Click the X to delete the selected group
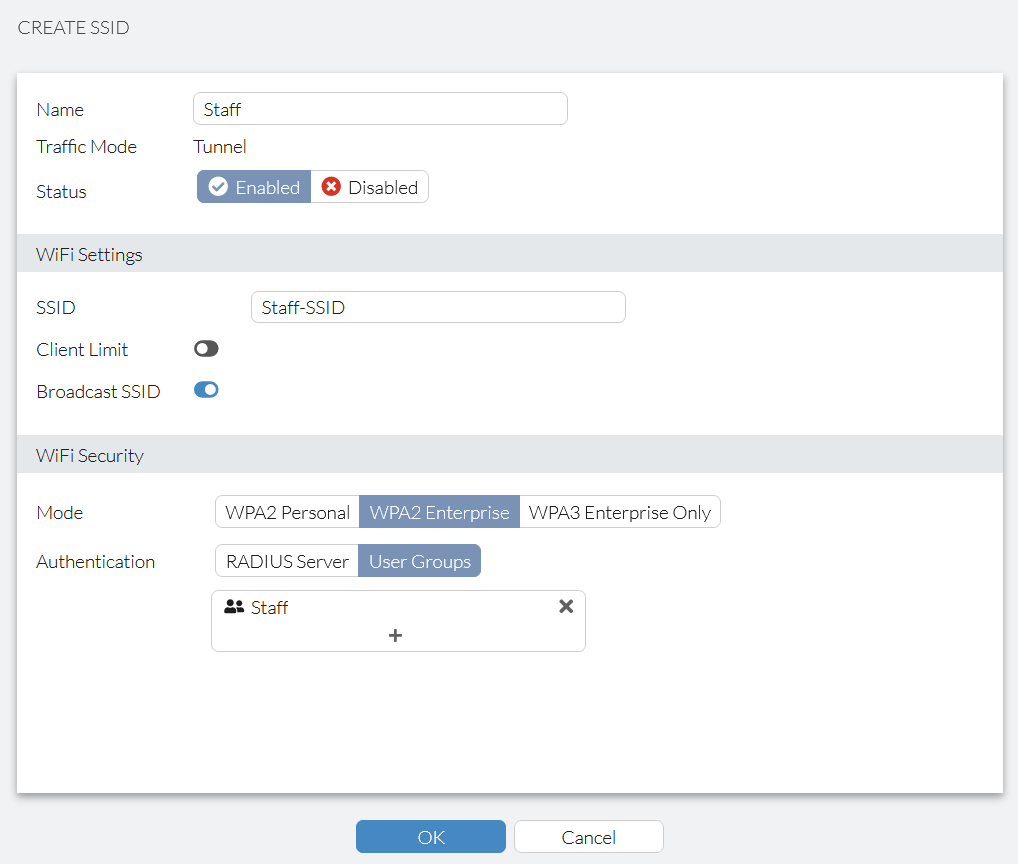The width and height of the screenshot is (1018, 864). 566,605
